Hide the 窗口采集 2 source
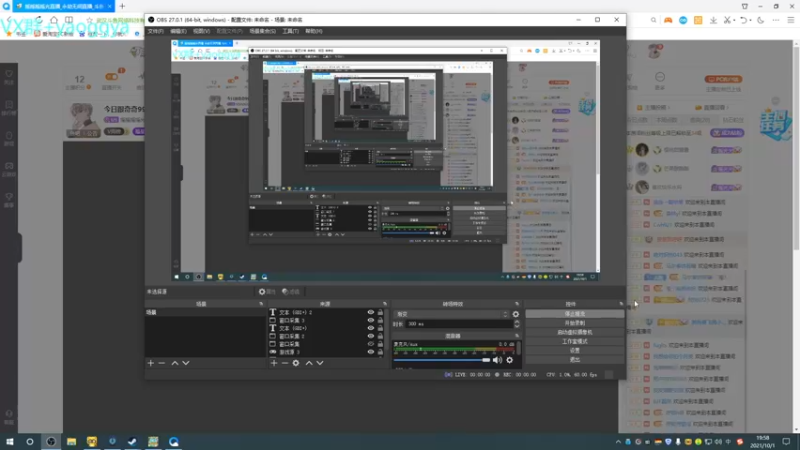This screenshot has height=450, width=800. tap(371, 336)
